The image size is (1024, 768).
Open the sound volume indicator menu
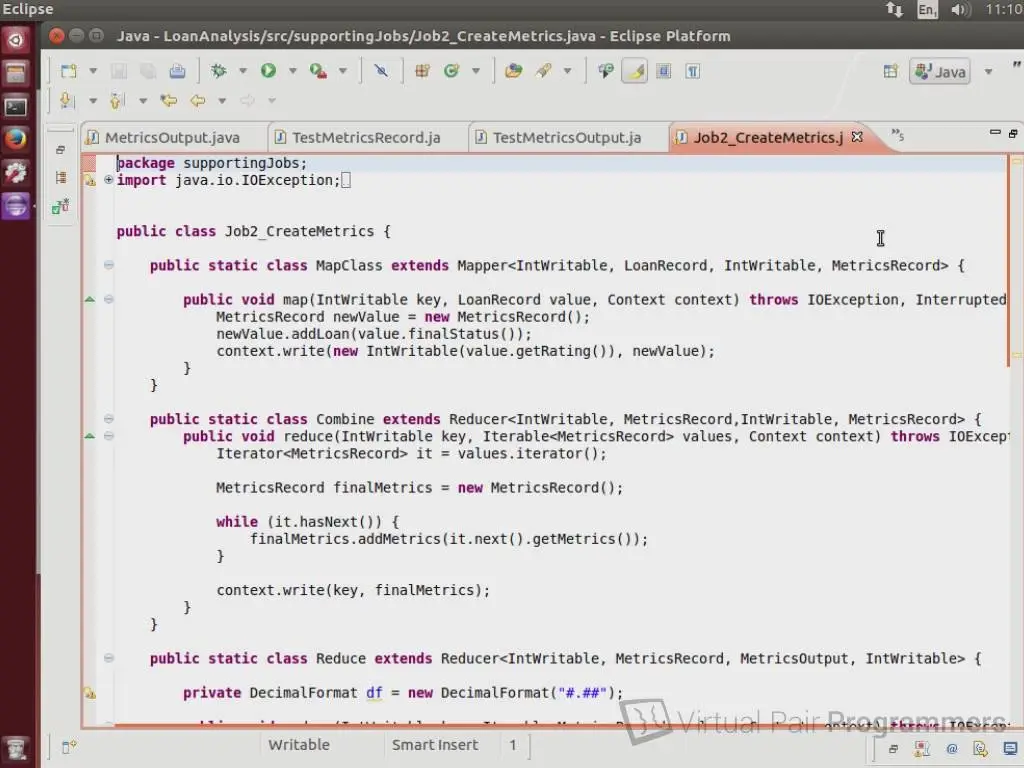coord(961,9)
